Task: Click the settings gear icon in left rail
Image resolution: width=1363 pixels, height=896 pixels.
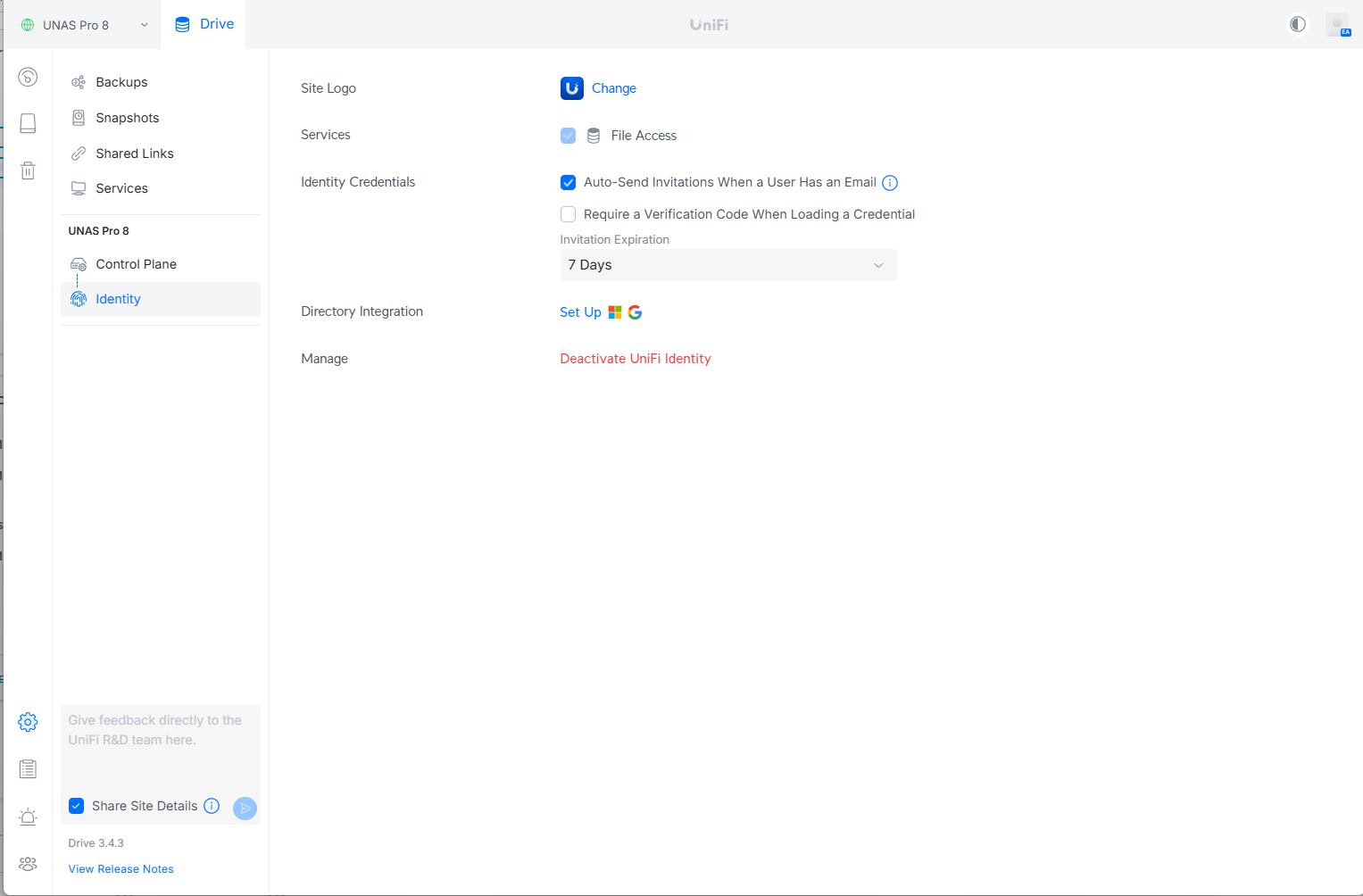Action: 28,722
